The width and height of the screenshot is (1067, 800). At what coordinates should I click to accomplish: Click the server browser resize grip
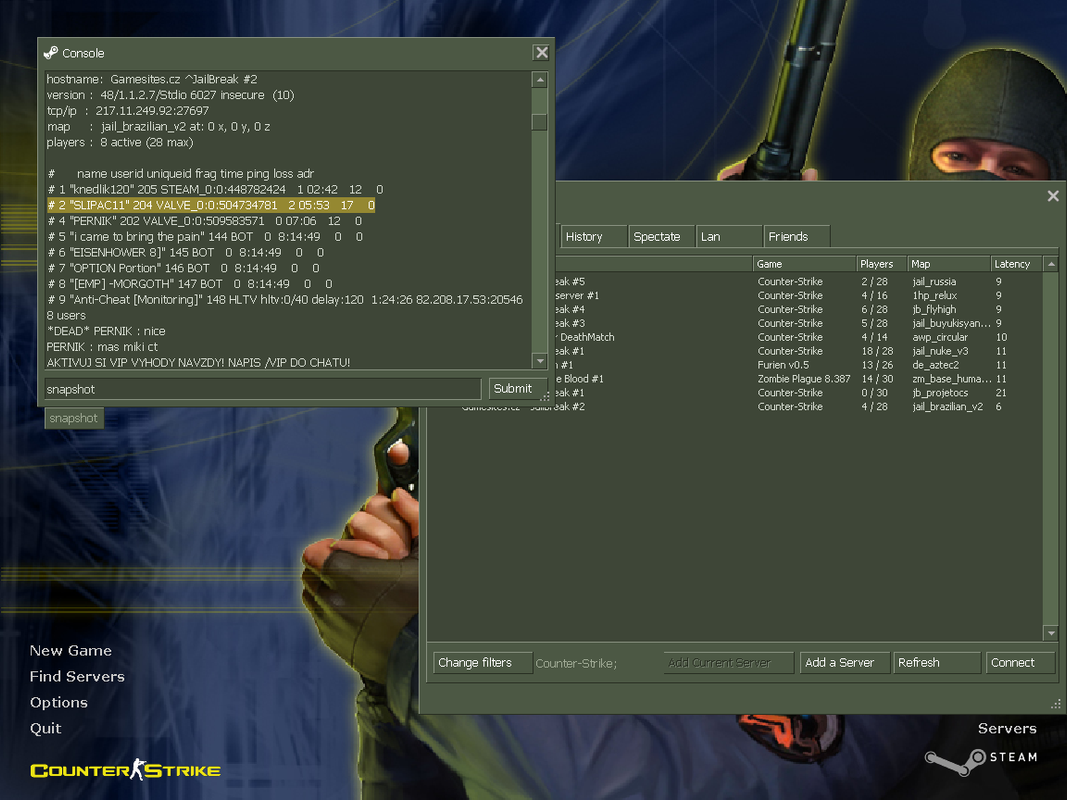pyautogui.click(x=1055, y=705)
